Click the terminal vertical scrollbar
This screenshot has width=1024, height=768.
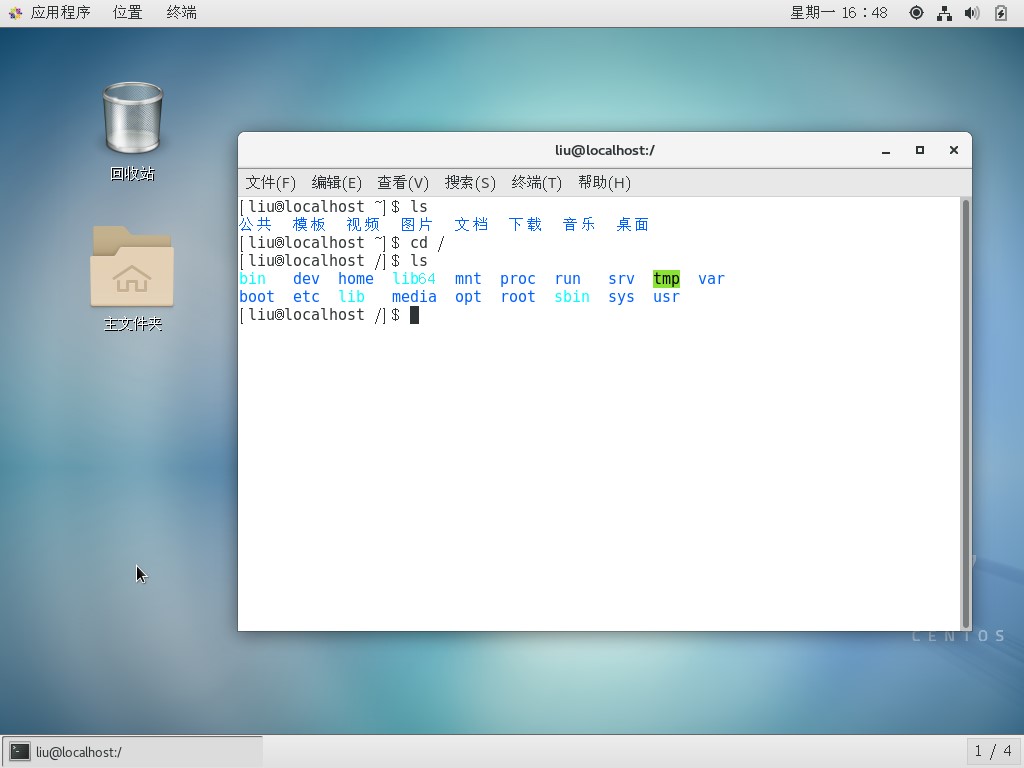965,412
